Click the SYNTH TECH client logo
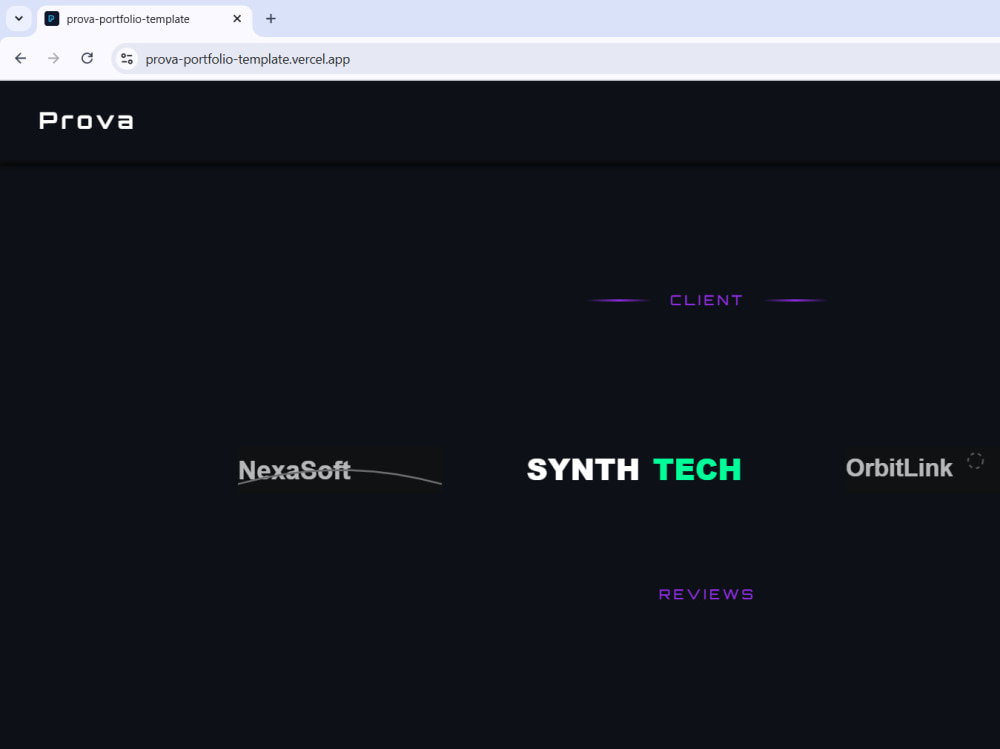This screenshot has height=749, width=1000. pos(634,470)
